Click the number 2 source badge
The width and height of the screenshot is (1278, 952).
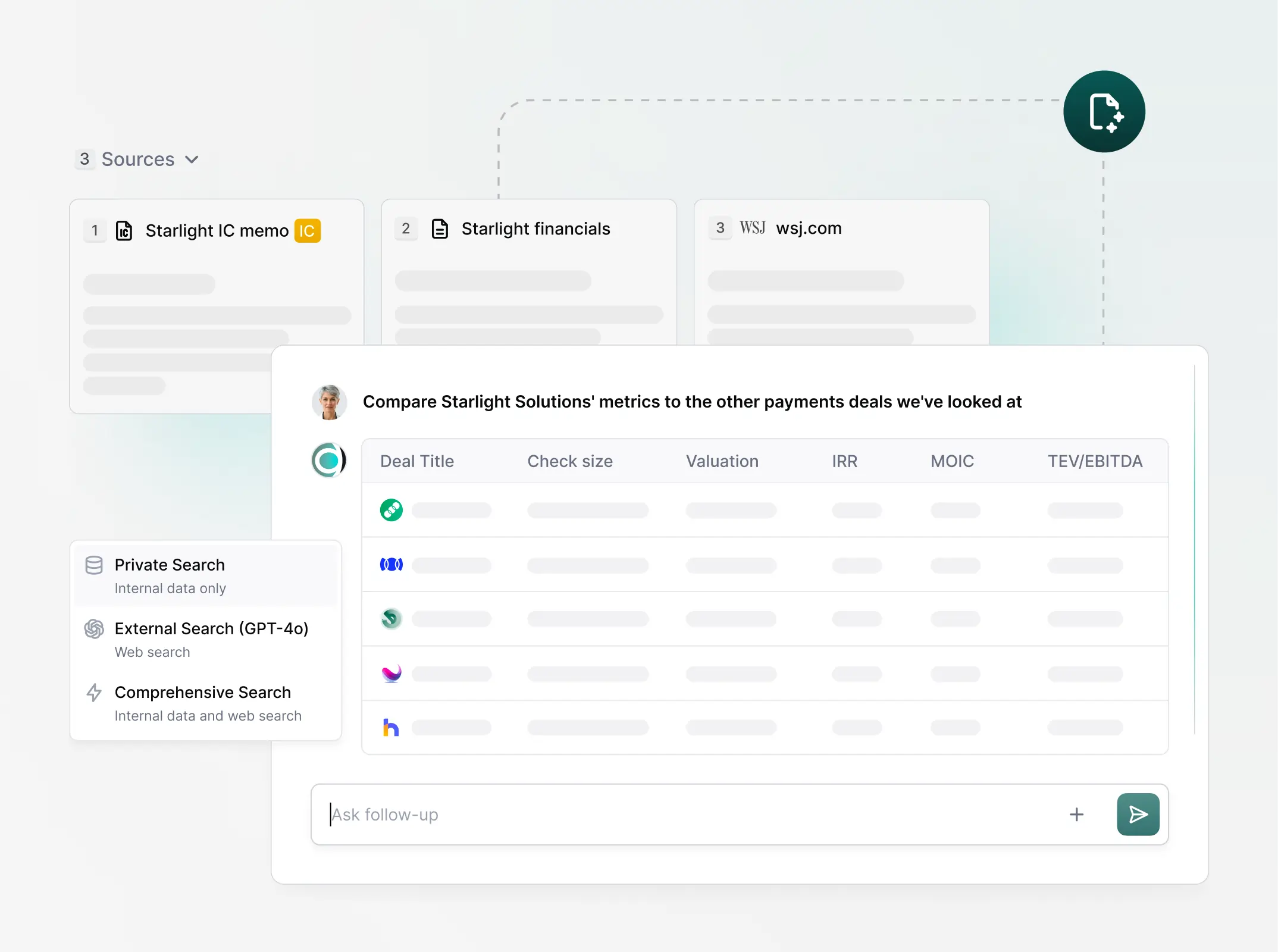pyautogui.click(x=406, y=229)
